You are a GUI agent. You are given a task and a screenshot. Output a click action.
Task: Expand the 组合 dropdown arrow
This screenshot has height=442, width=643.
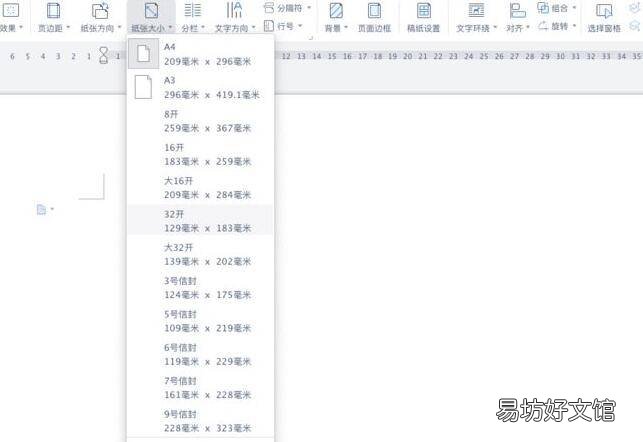click(x=574, y=7)
